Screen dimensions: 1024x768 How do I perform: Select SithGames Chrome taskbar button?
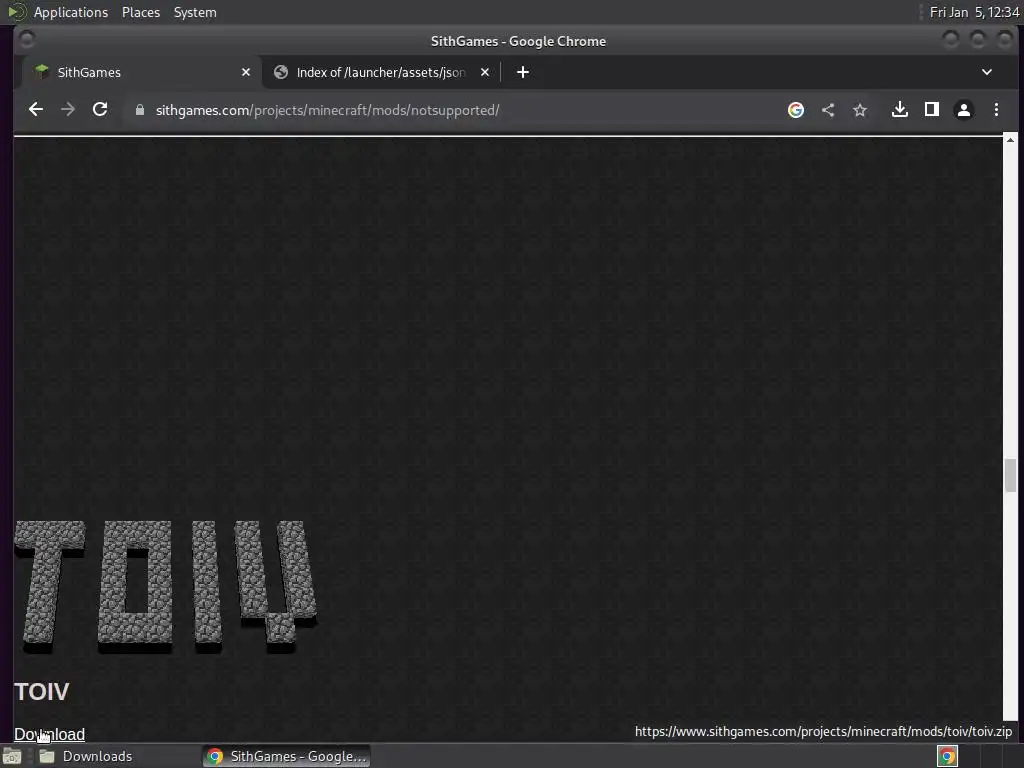coord(286,756)
